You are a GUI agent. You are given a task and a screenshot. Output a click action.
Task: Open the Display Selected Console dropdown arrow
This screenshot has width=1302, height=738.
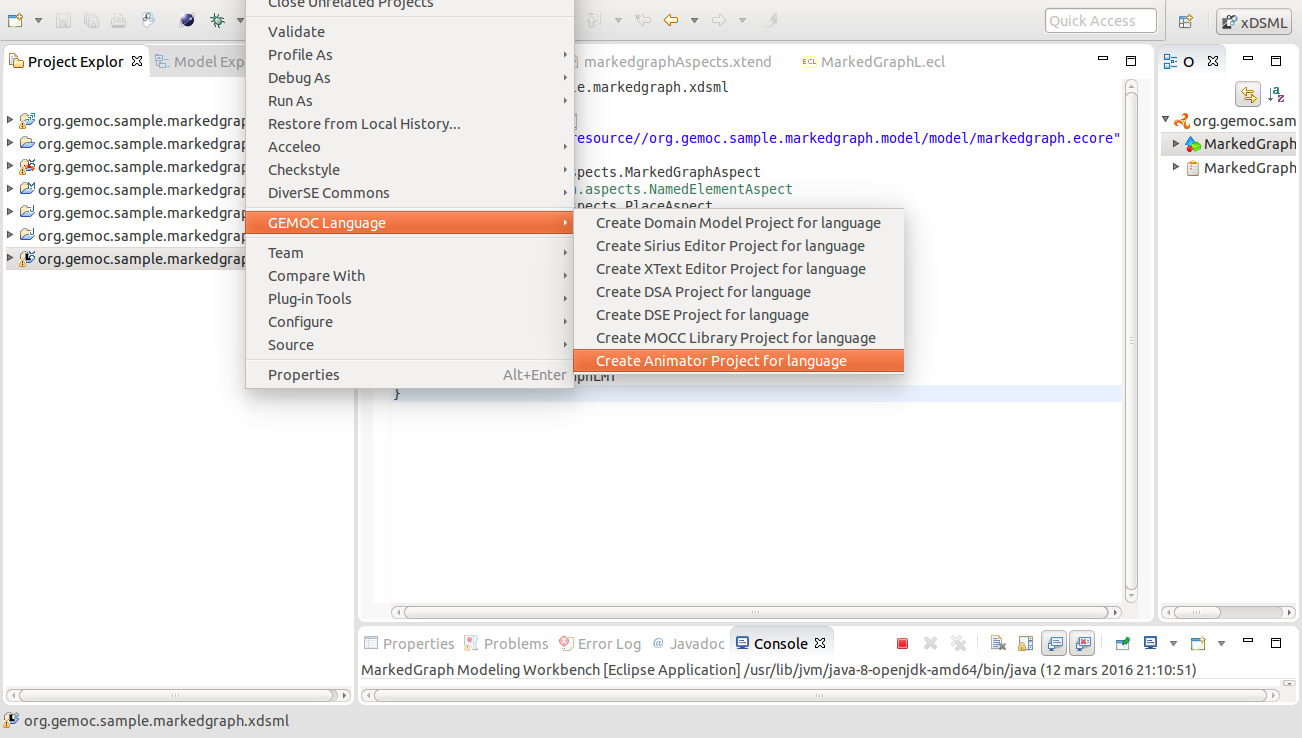[x=1174, y=643]
